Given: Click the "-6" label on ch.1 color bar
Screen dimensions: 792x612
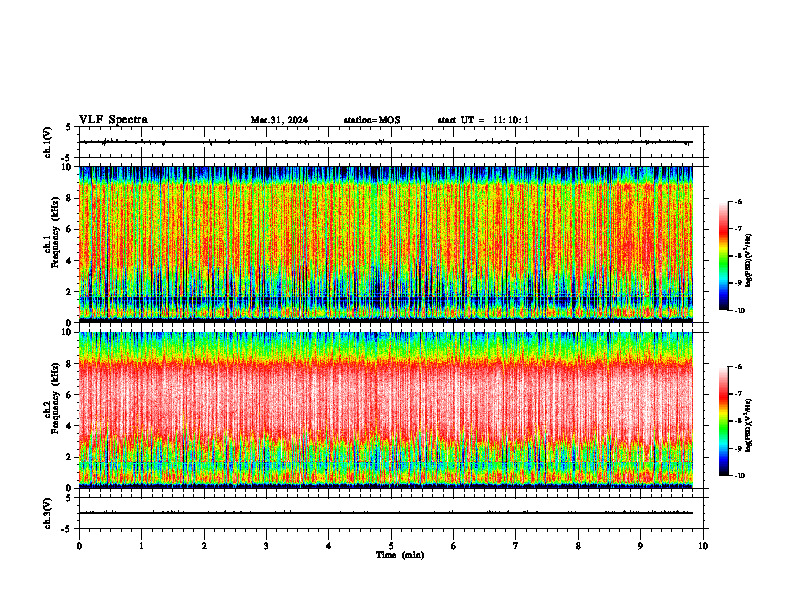Looking at the screenshot, I should tap(738, 201).
